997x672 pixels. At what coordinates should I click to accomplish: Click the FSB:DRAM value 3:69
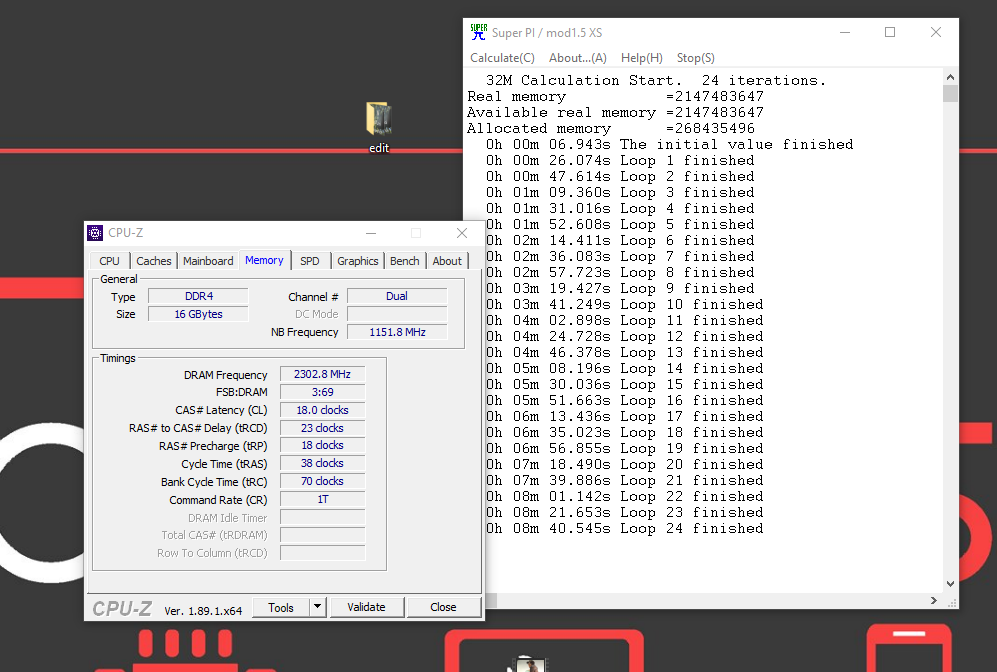322,392
